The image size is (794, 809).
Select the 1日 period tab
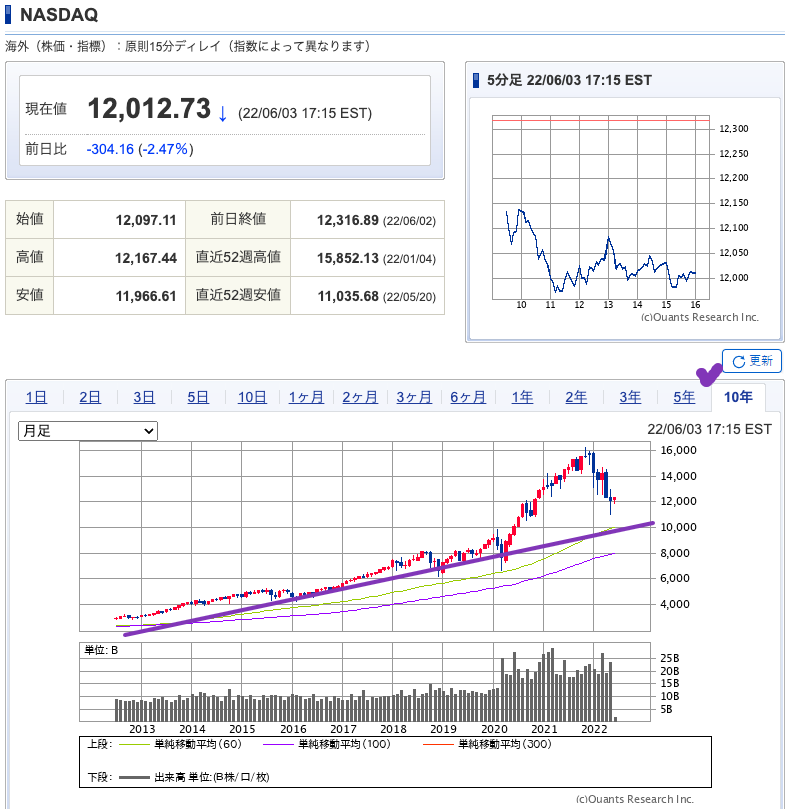[x=36, y=397]
